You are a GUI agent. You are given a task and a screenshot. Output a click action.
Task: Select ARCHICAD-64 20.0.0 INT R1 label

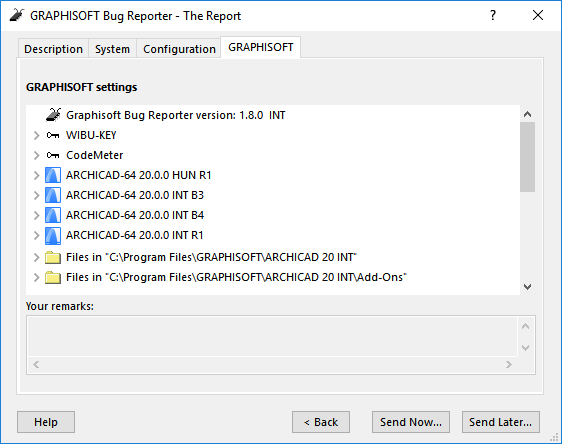coord(134,235)
